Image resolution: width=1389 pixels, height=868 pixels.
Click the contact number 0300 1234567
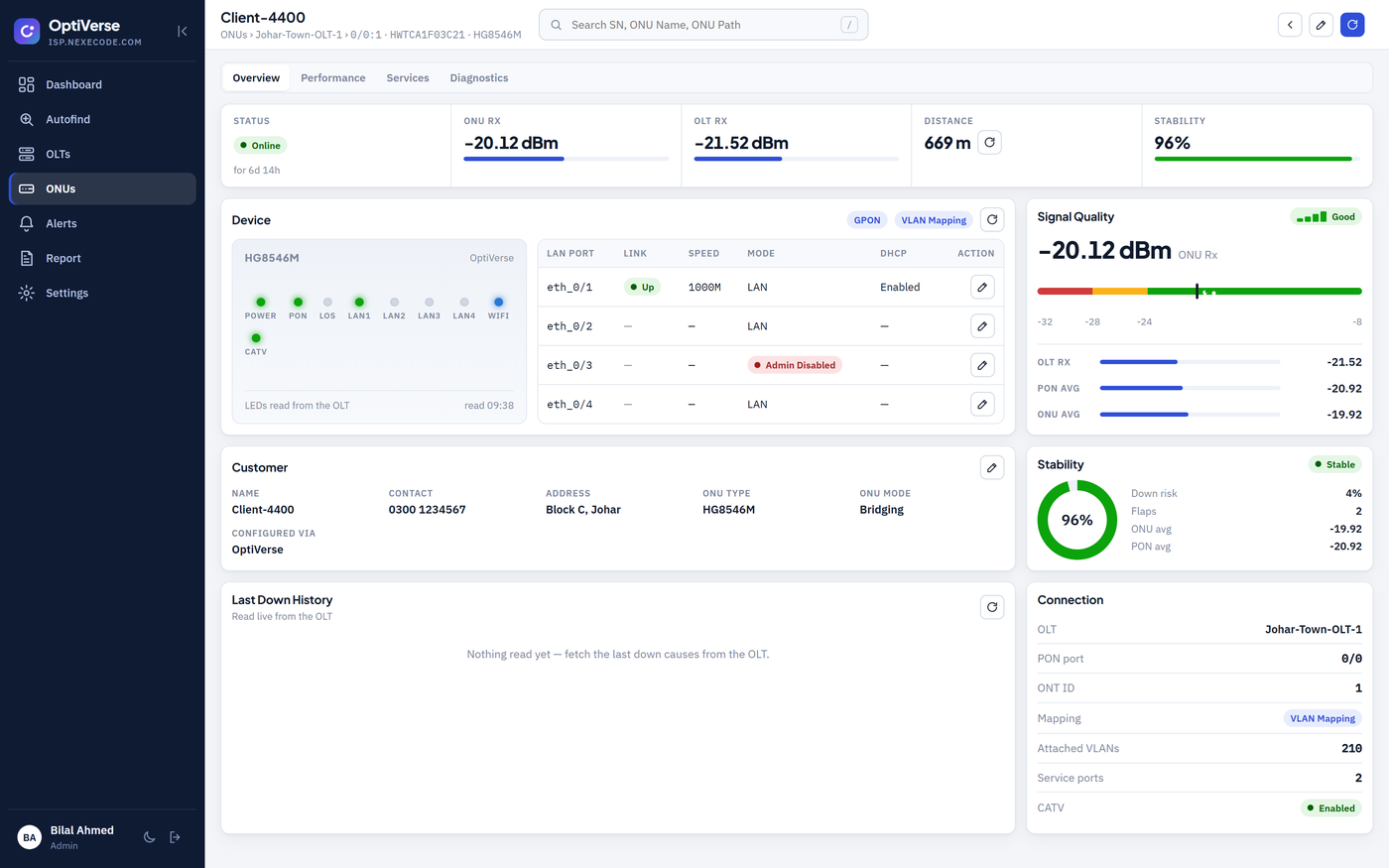(x=428, y=510)
